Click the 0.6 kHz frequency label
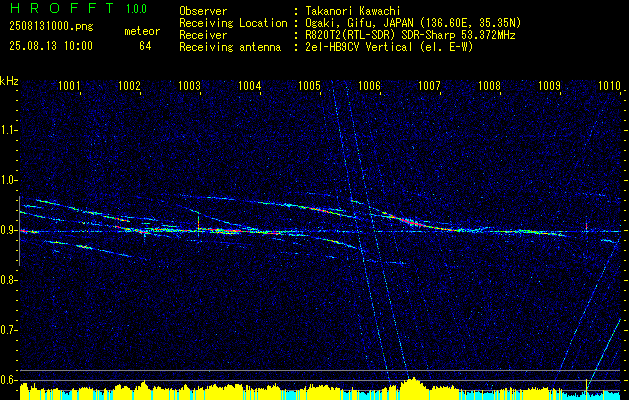This screenshot has width=629, height=400. [8, 380]
